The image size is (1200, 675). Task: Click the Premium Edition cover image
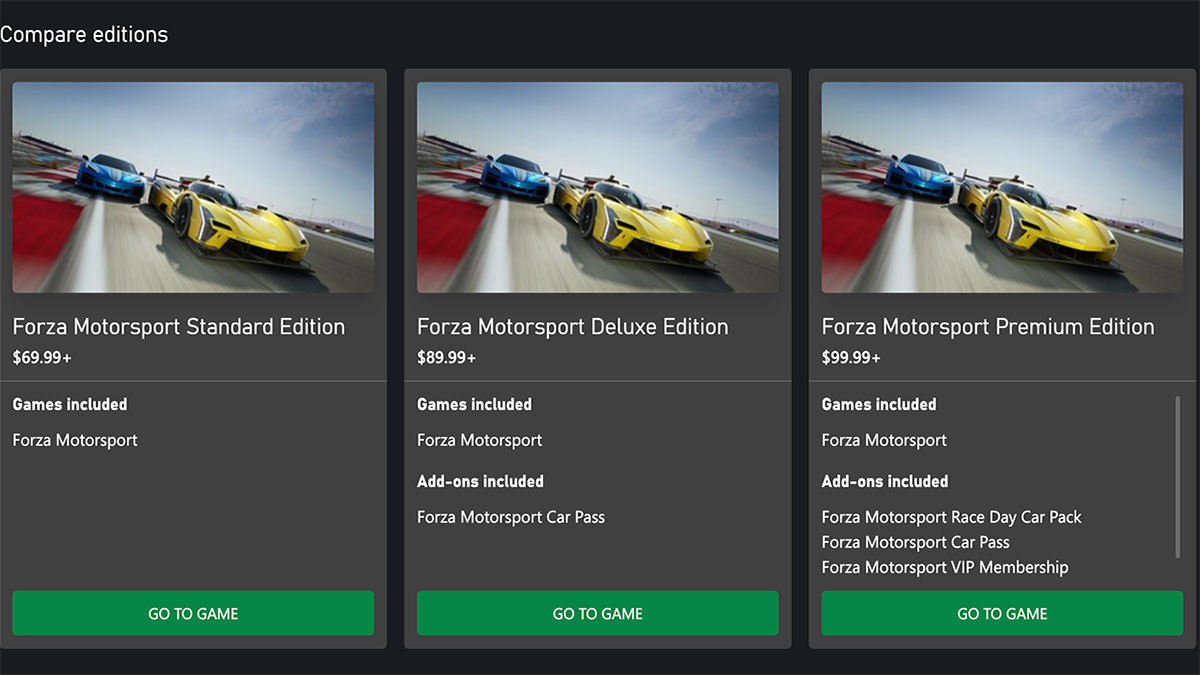(x=1001, y=187)
